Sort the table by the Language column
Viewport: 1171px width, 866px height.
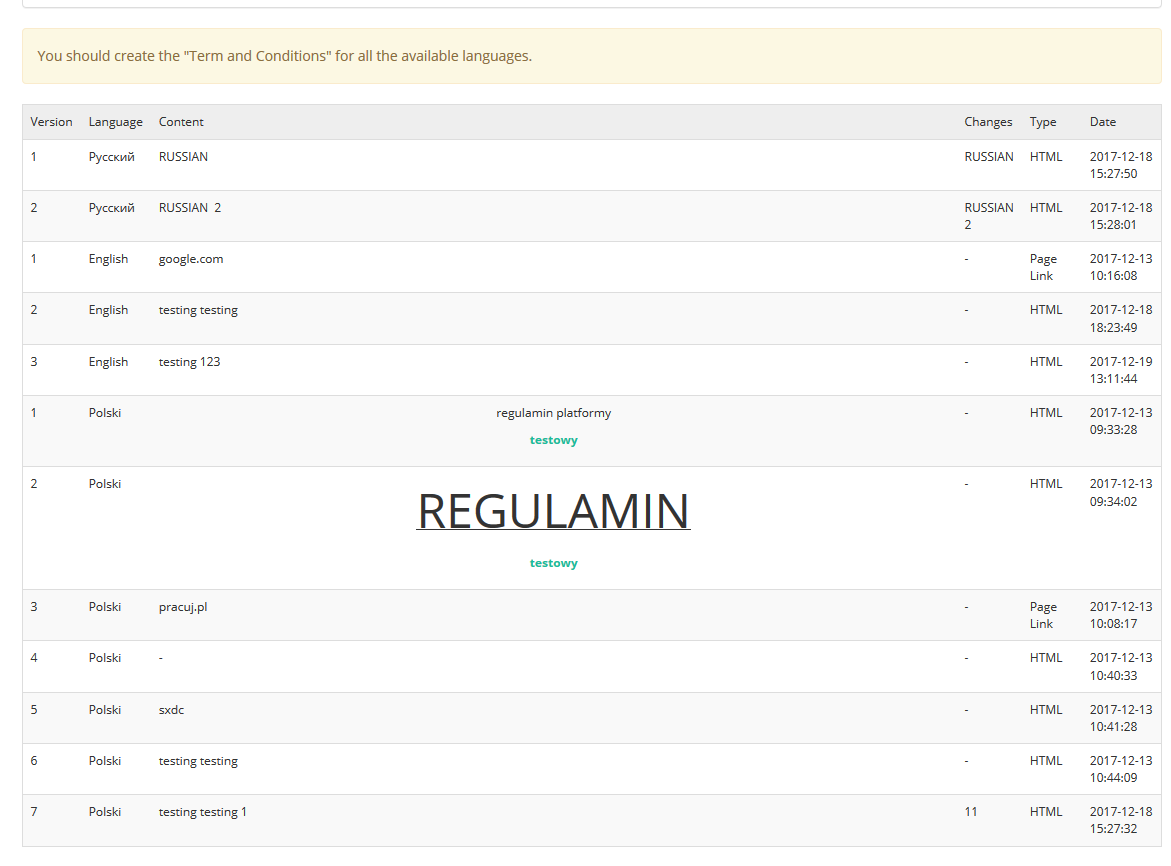(x=115, y=121)
